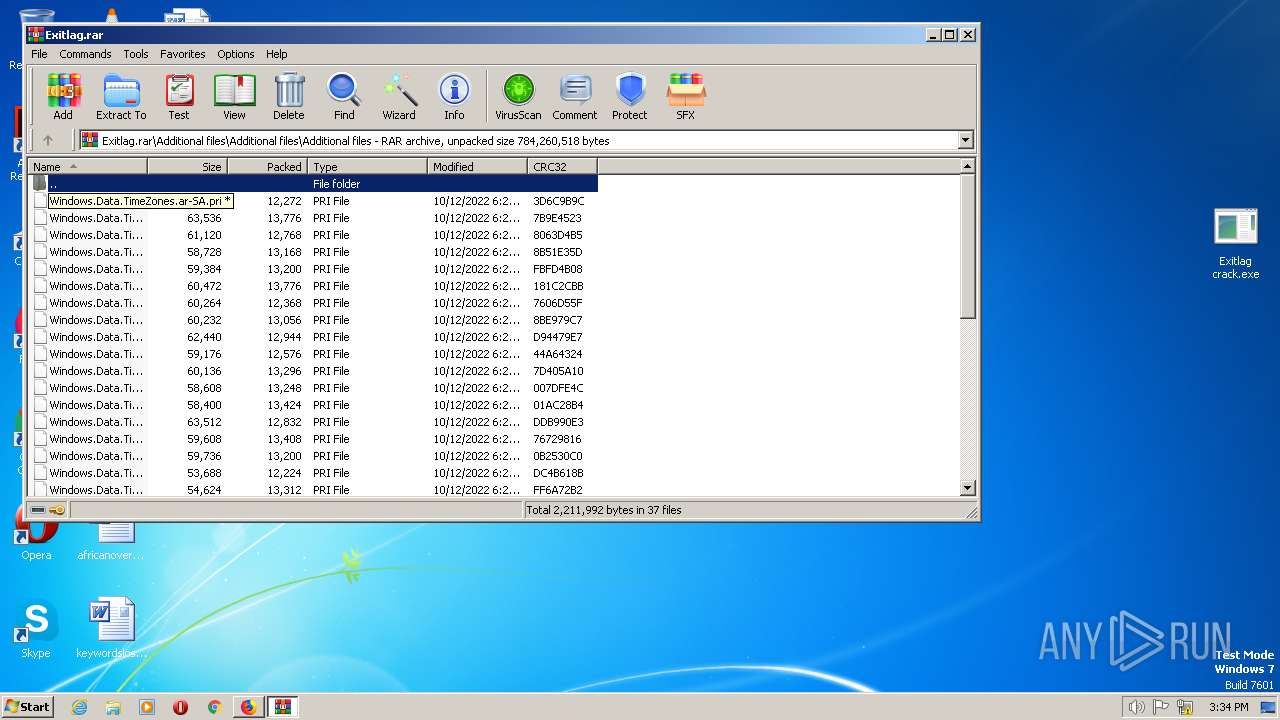Select file row with size 61,120
Screen dimensions: 1280x720
tap(314, 235)
